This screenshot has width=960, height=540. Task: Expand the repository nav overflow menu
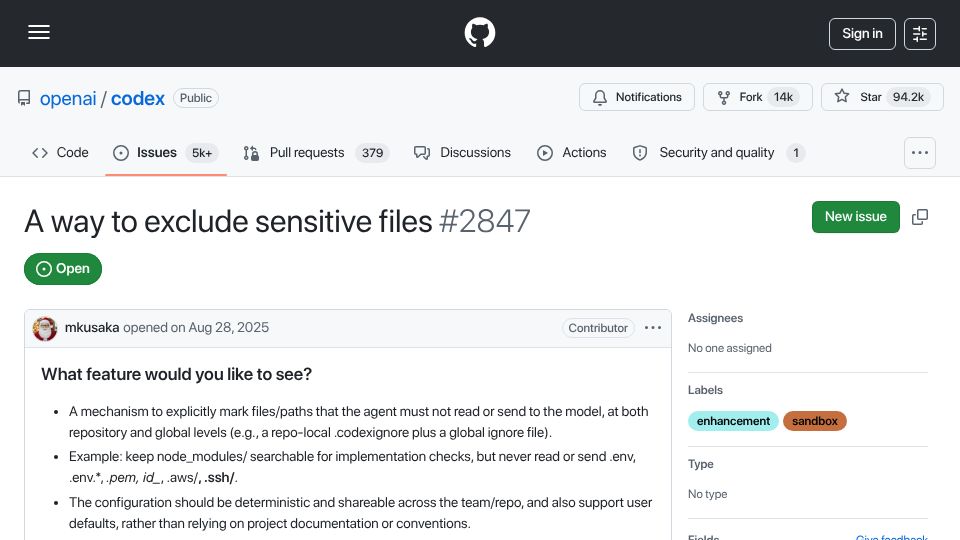point(920,153)
